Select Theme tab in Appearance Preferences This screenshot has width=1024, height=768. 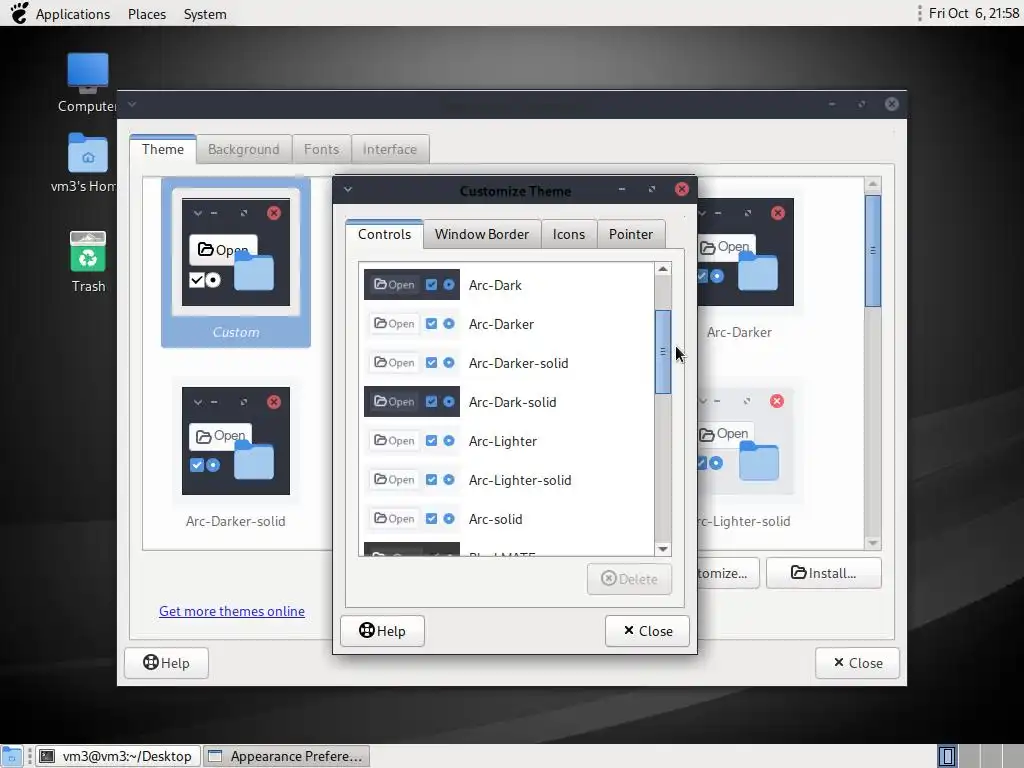(163, 149)
